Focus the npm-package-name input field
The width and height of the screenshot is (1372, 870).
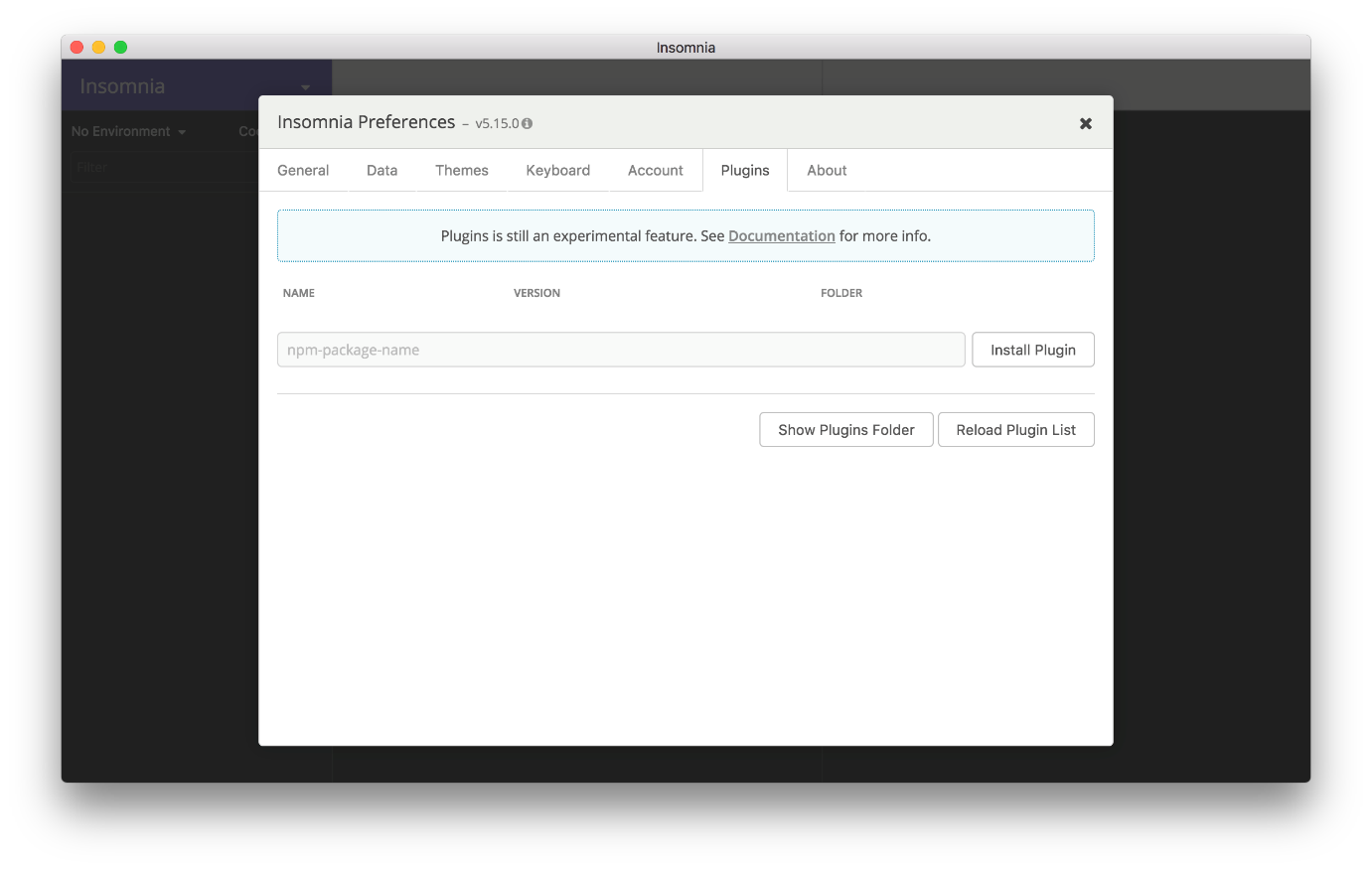tap(621, 350)
